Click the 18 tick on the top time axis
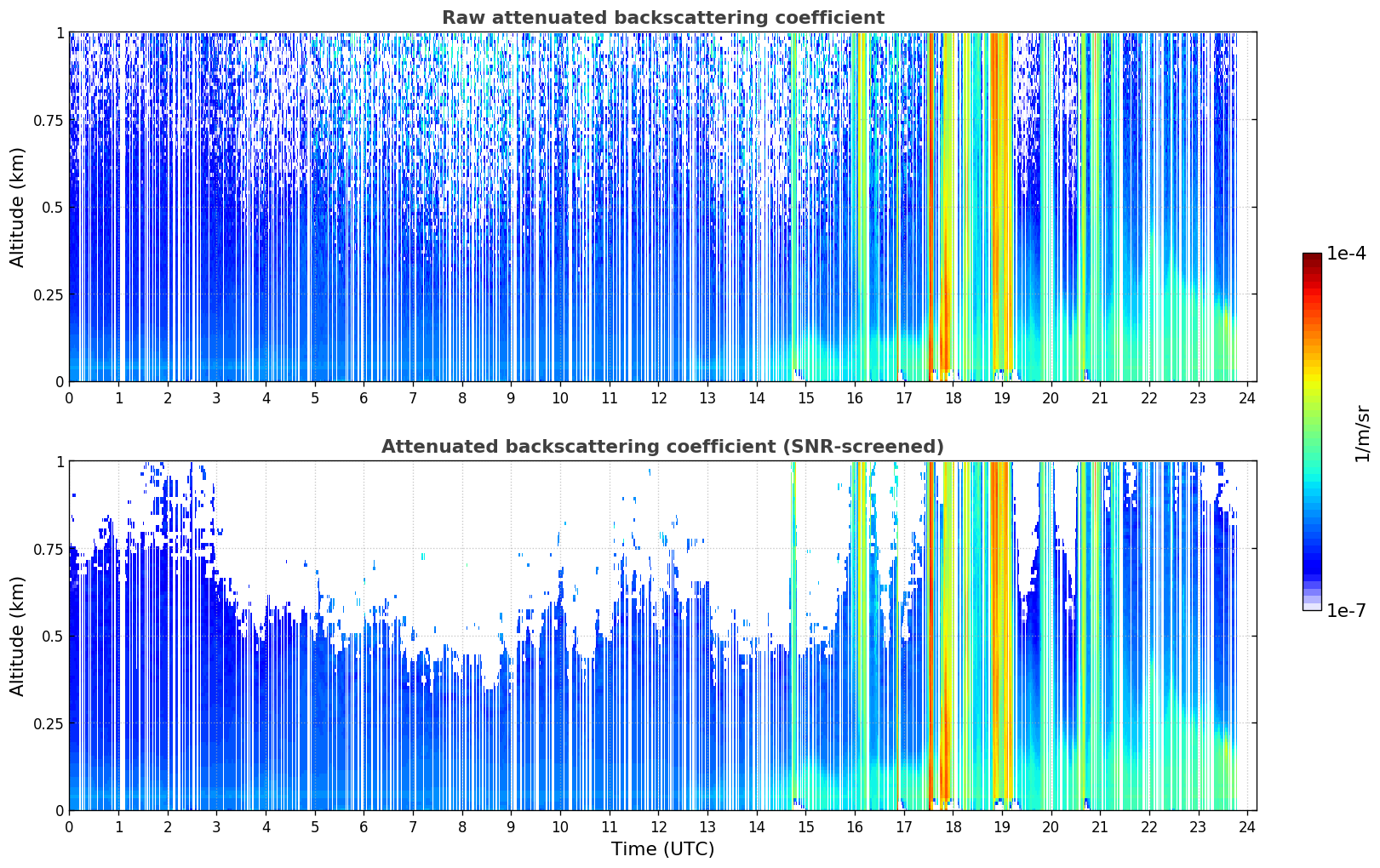Viewport: 1380px width, 868px height. point(953,397)
